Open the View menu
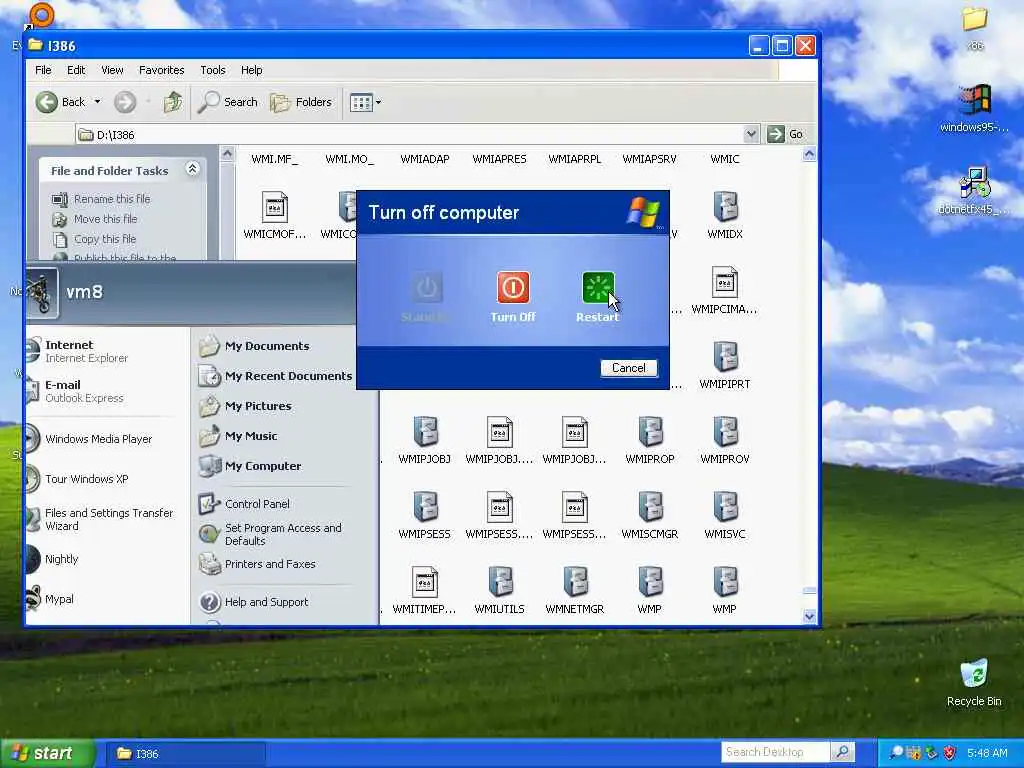1024x768 pixels. coord(112,70)
